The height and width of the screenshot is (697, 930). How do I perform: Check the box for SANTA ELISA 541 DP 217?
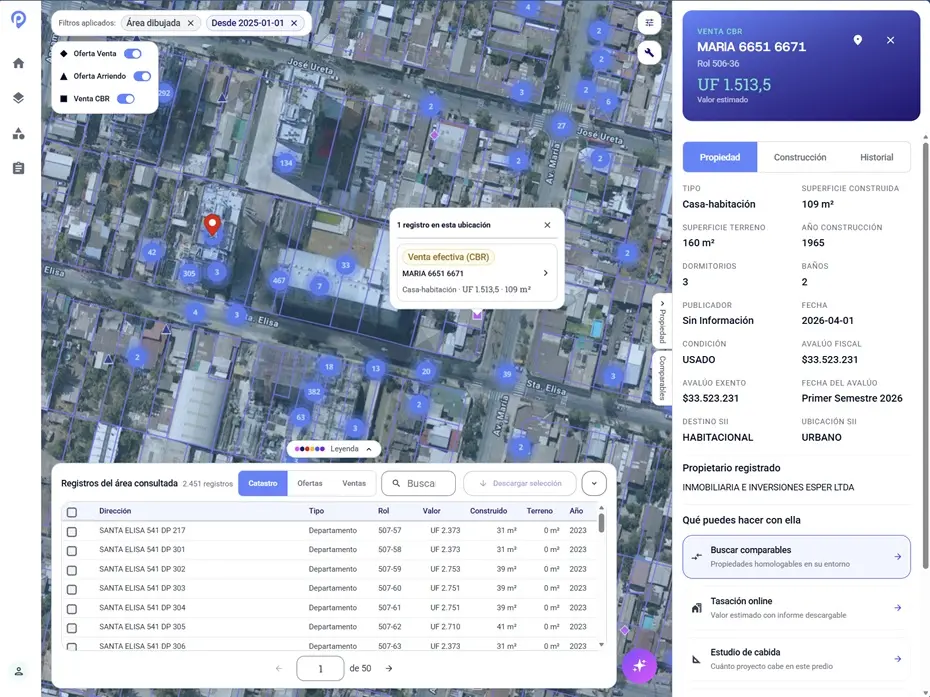click(x=72, y=531)
